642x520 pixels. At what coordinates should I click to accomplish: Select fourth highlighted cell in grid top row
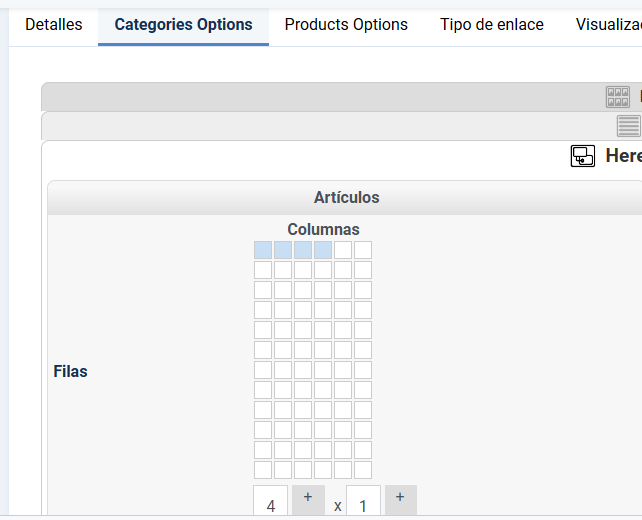[323, 250]
